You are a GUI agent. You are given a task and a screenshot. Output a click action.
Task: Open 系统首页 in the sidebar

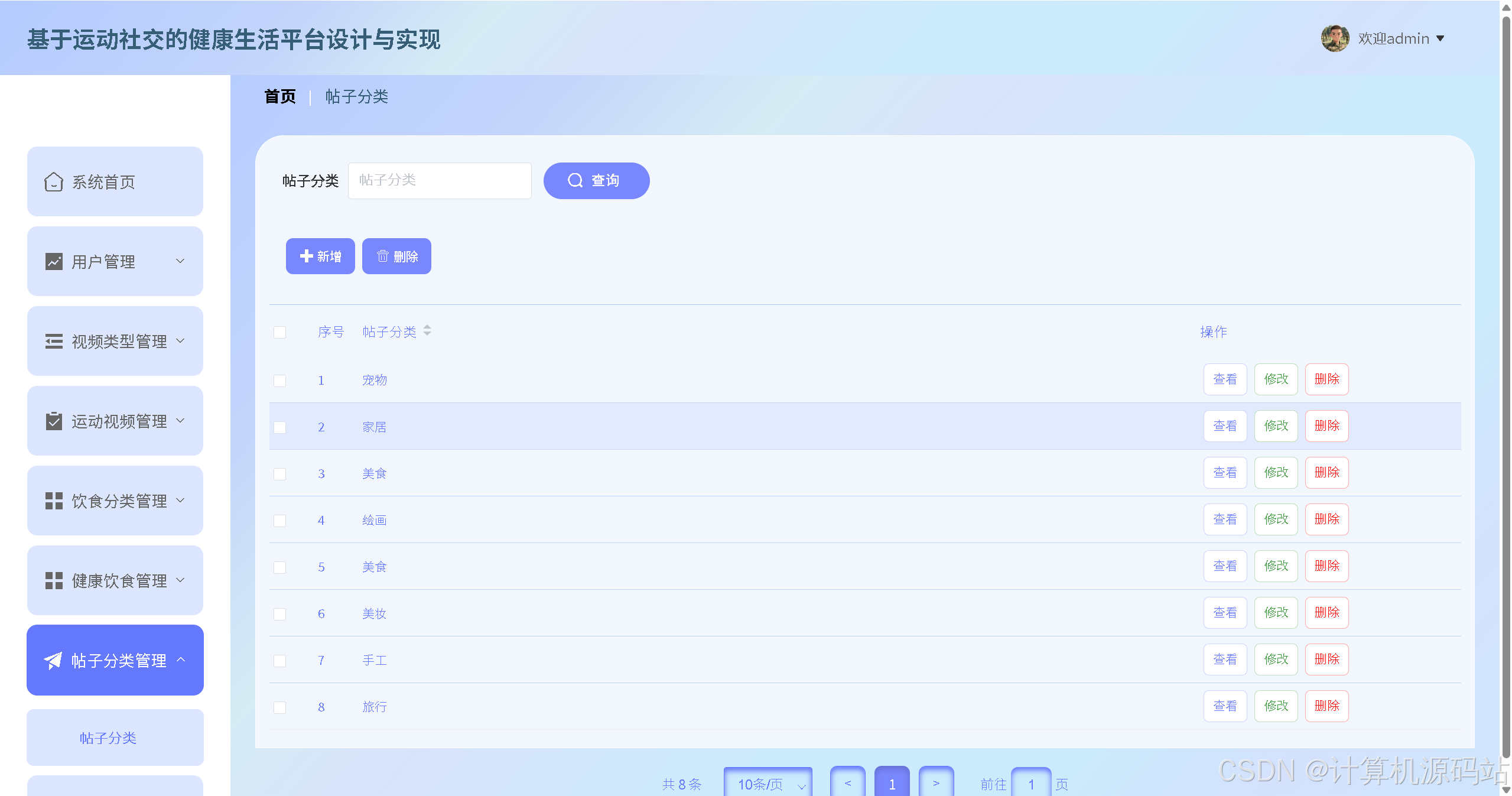(x=115, y=181)
